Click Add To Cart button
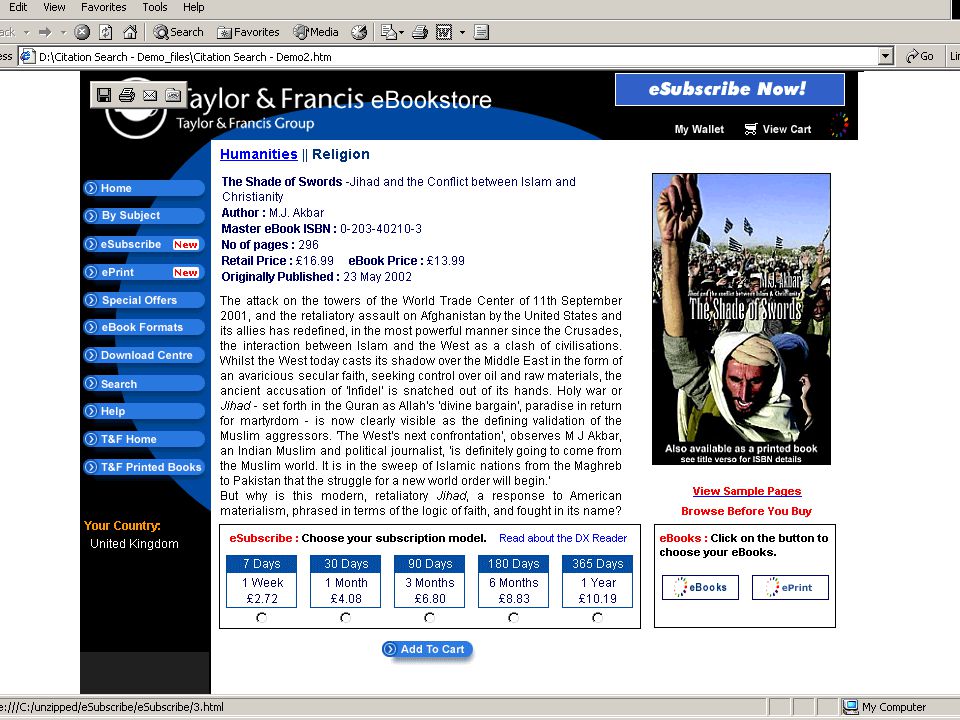 coord(427,650)
